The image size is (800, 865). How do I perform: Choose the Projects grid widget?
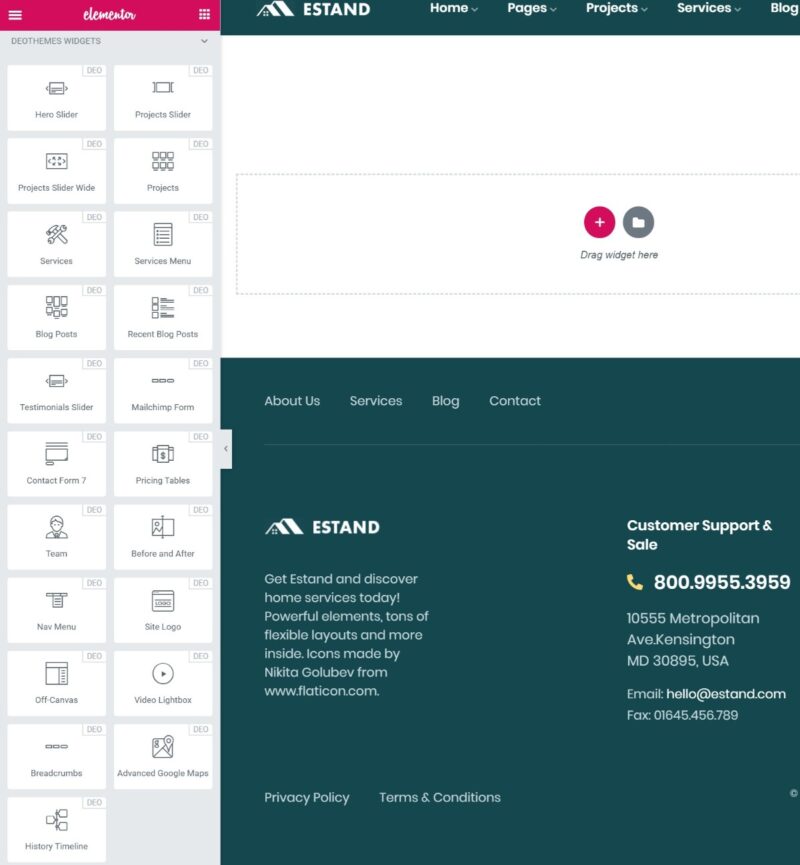point(163,171)
